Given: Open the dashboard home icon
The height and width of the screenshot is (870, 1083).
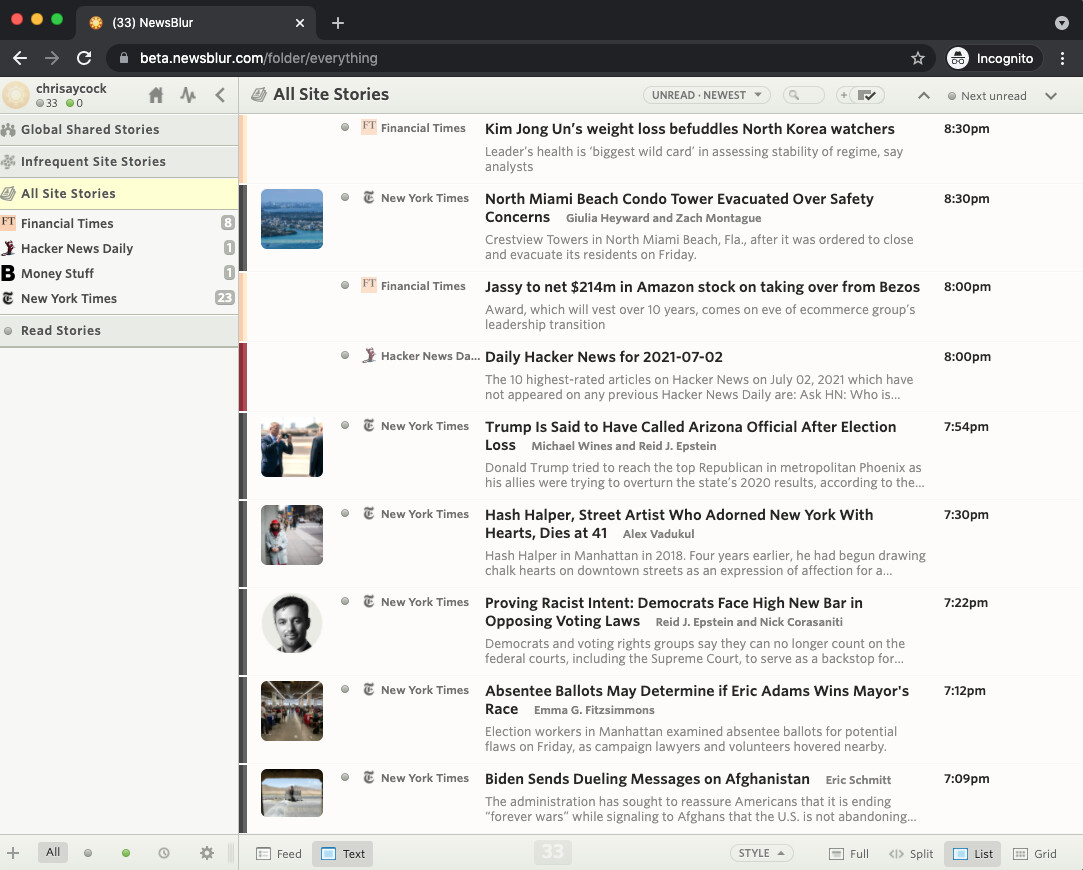Looking at the screenshot, I should [156, 95].
